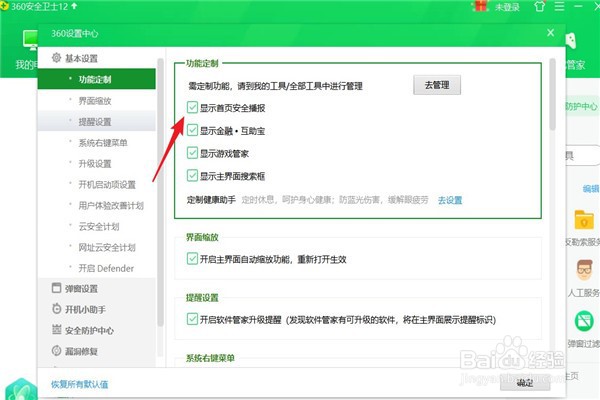Click the sidebar vertical scrollbar
600x400 pixels.
(160, 192)
